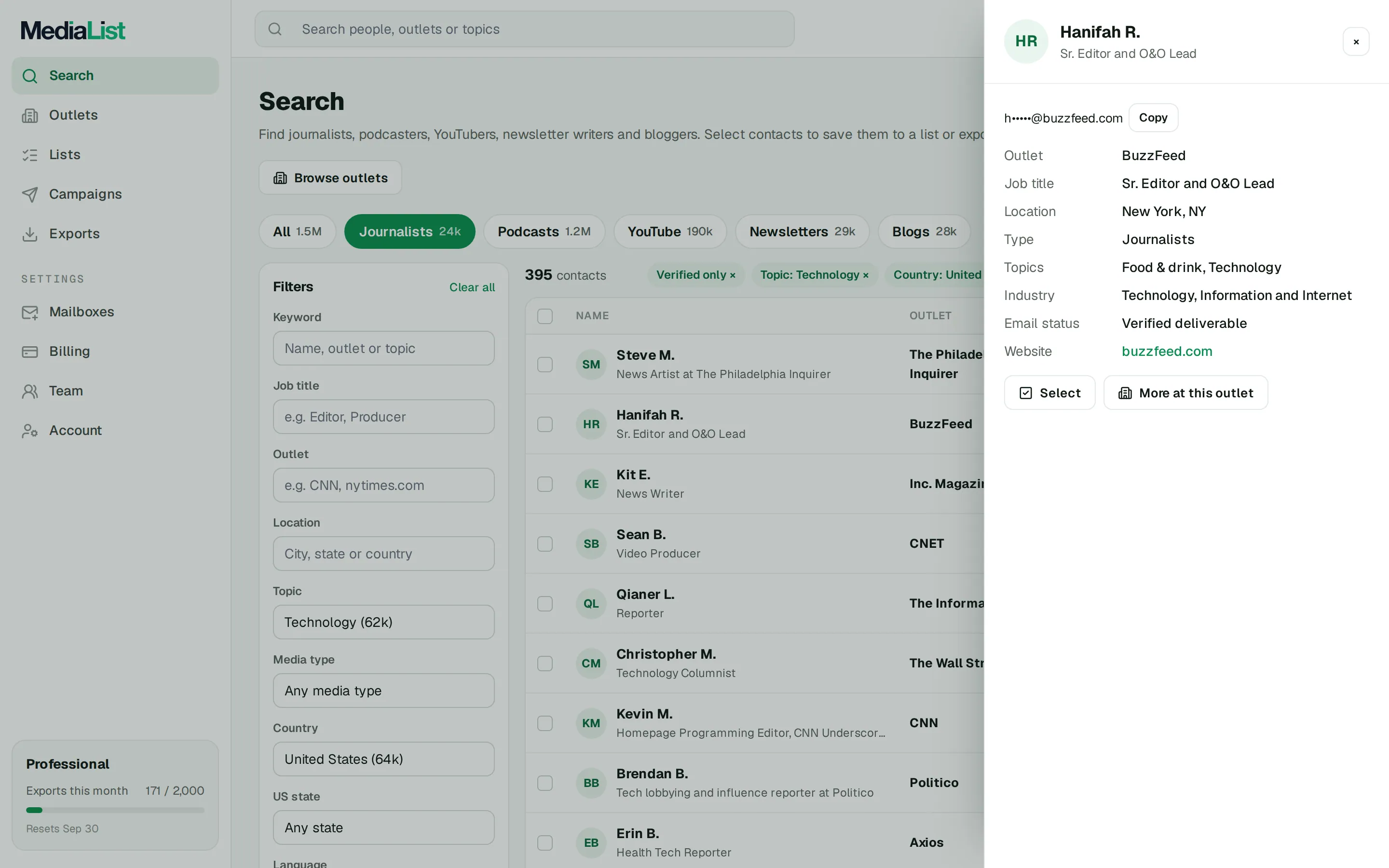The width and height of the screenshot is (1389, 868).
Task: Click the Axios outlet cell
Action: 926,843
